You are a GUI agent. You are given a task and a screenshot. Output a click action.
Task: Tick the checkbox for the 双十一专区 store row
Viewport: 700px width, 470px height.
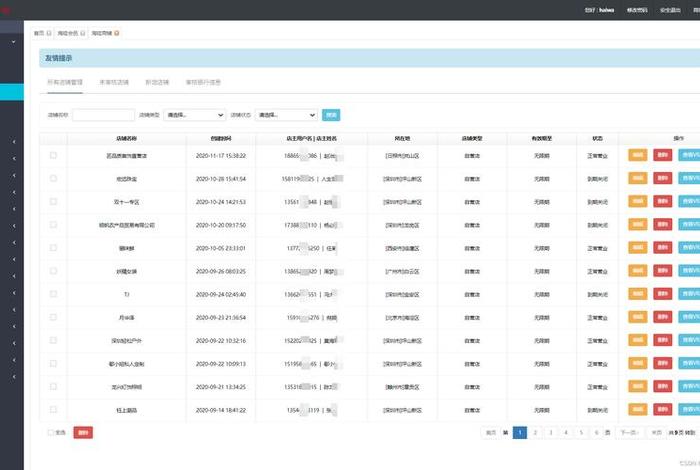coord(53,202)
